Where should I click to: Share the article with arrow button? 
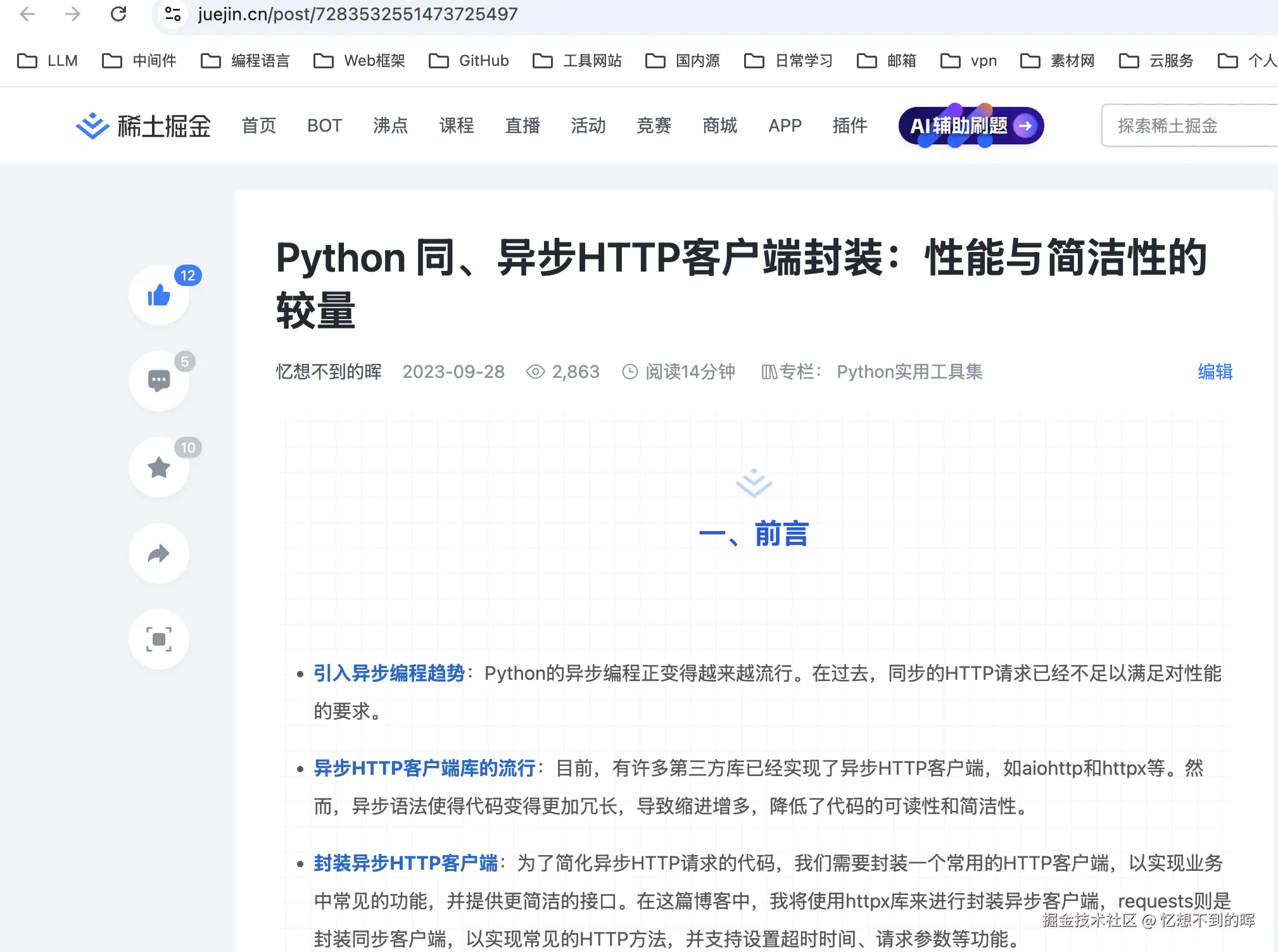tap(159, 553)
